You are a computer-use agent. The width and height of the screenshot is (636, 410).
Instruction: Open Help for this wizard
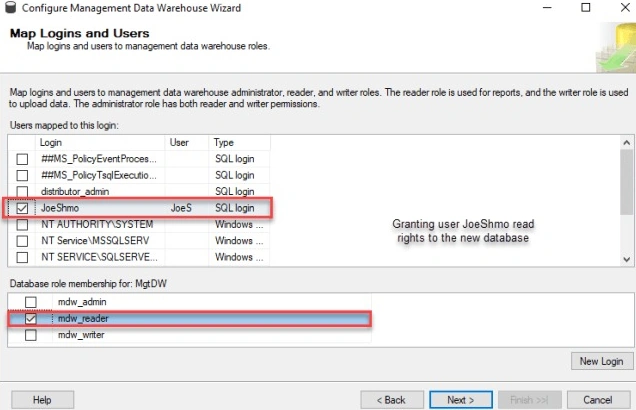(43, 400)
